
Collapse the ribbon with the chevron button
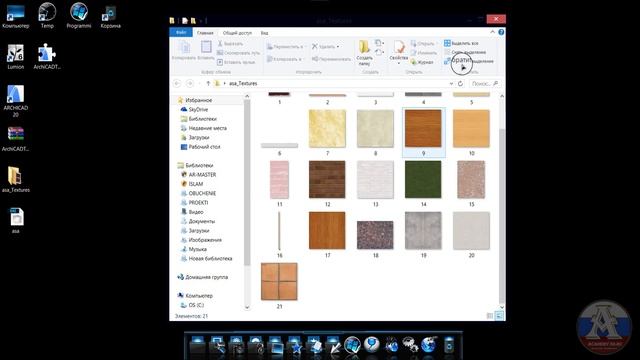493,32
